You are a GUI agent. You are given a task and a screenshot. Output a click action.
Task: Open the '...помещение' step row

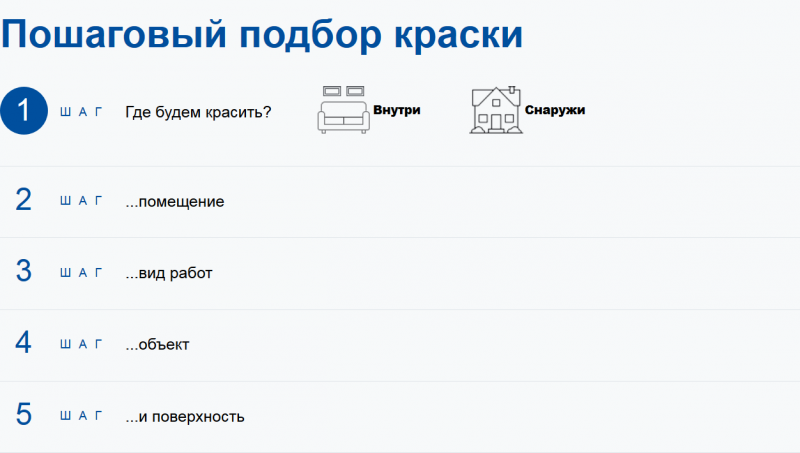tap(400, 202)
